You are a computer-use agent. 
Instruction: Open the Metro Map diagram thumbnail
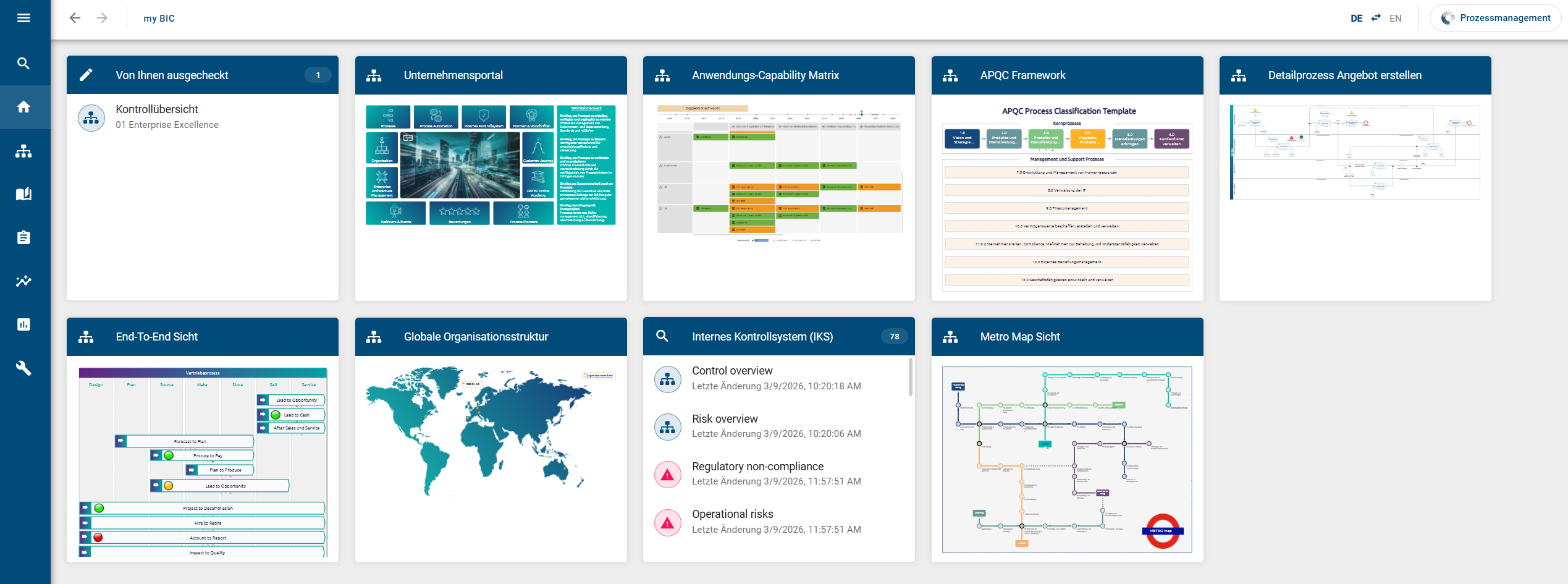coord(1067,459)
